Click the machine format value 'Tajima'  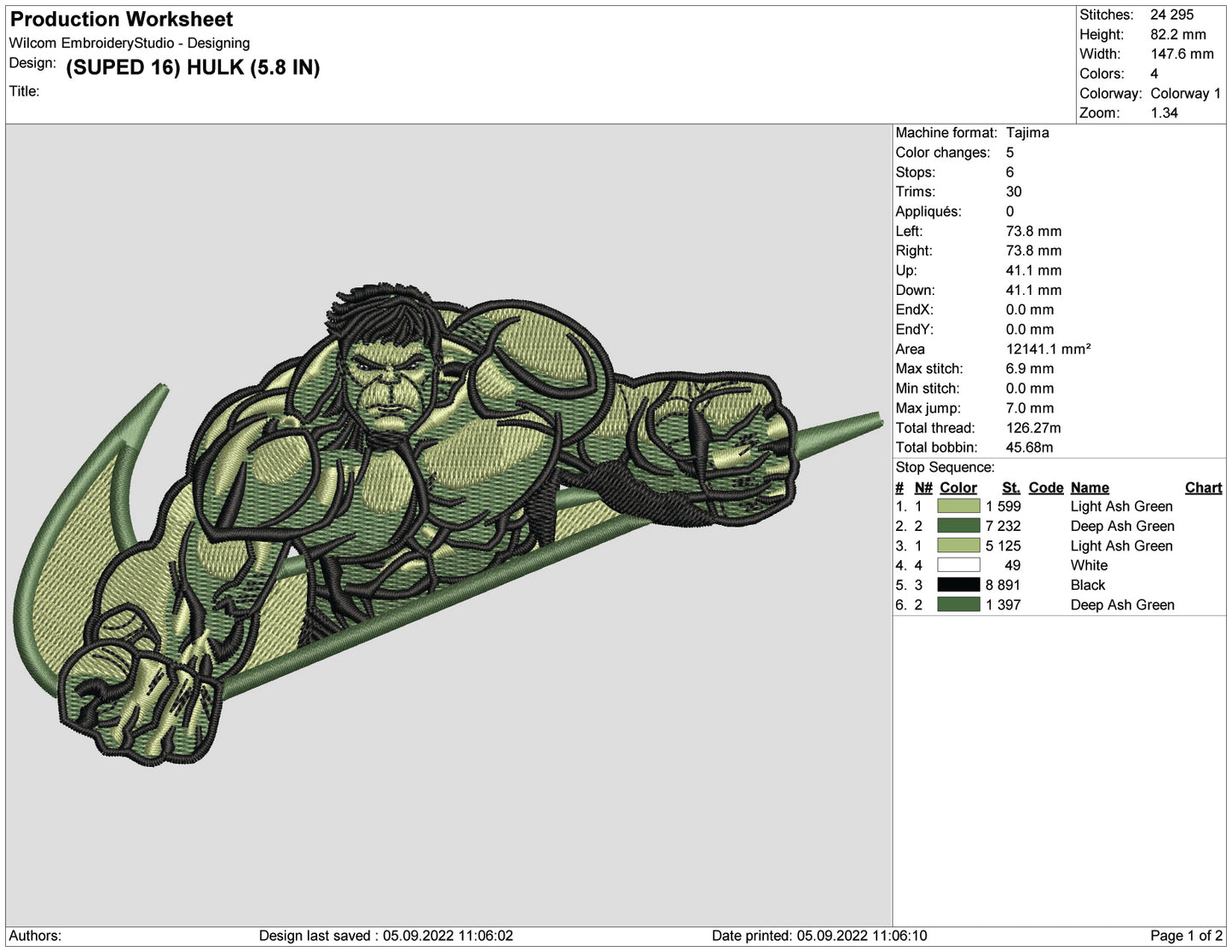click(x=1027, y=132)
